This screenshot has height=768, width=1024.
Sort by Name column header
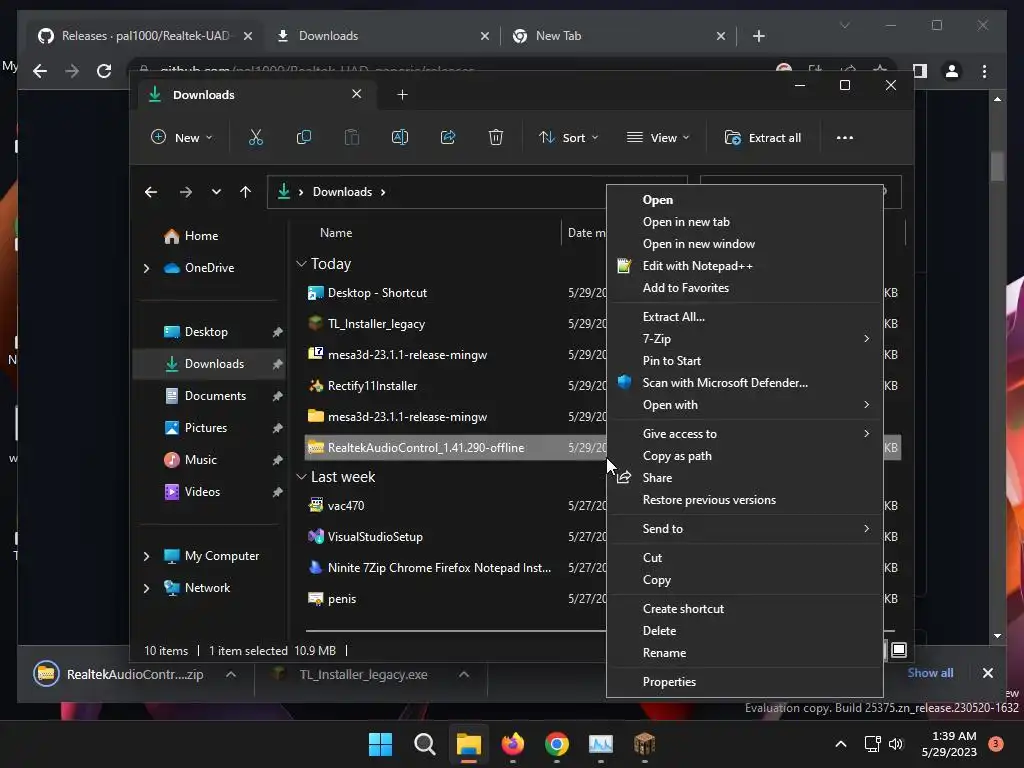(336, 233)
